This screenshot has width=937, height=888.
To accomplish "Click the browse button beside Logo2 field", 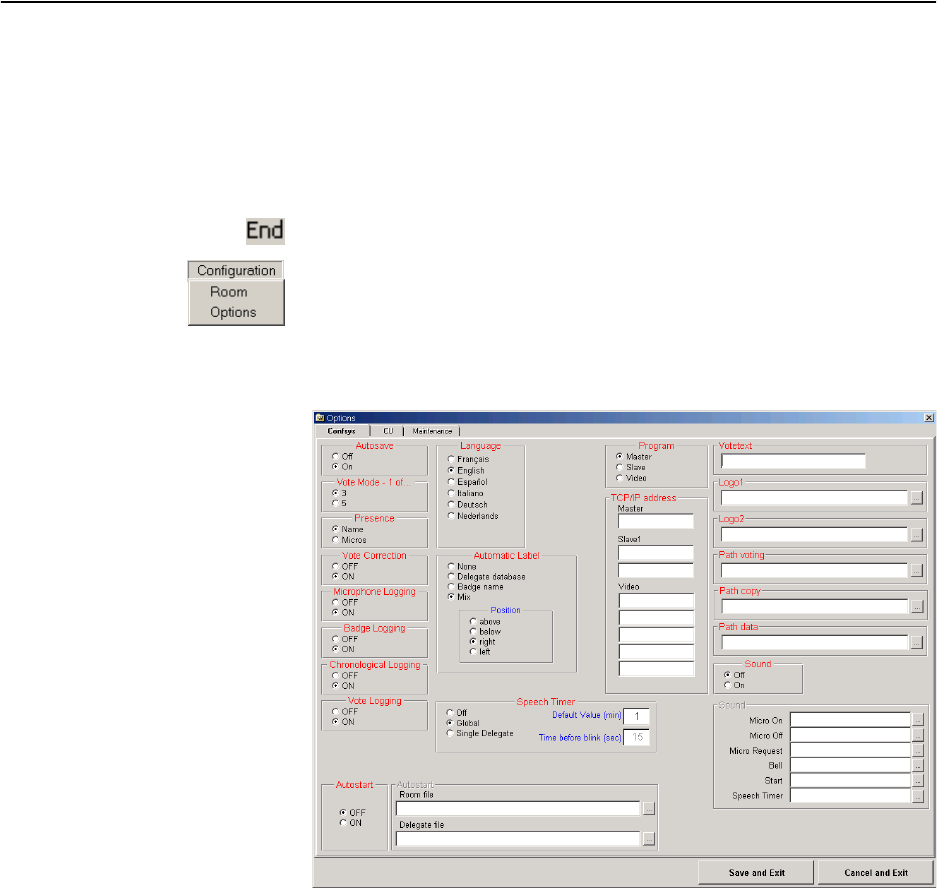I will tap(916, 535).
